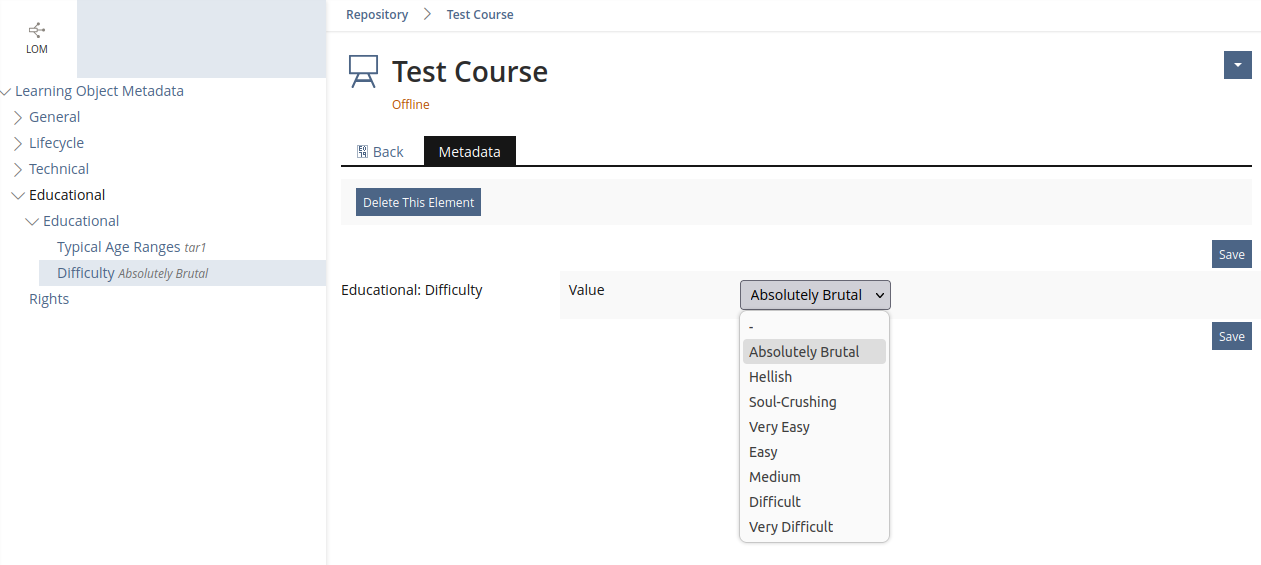Select Typical Age Ranges tree item

pyautogui.click(x=118, y=247)
